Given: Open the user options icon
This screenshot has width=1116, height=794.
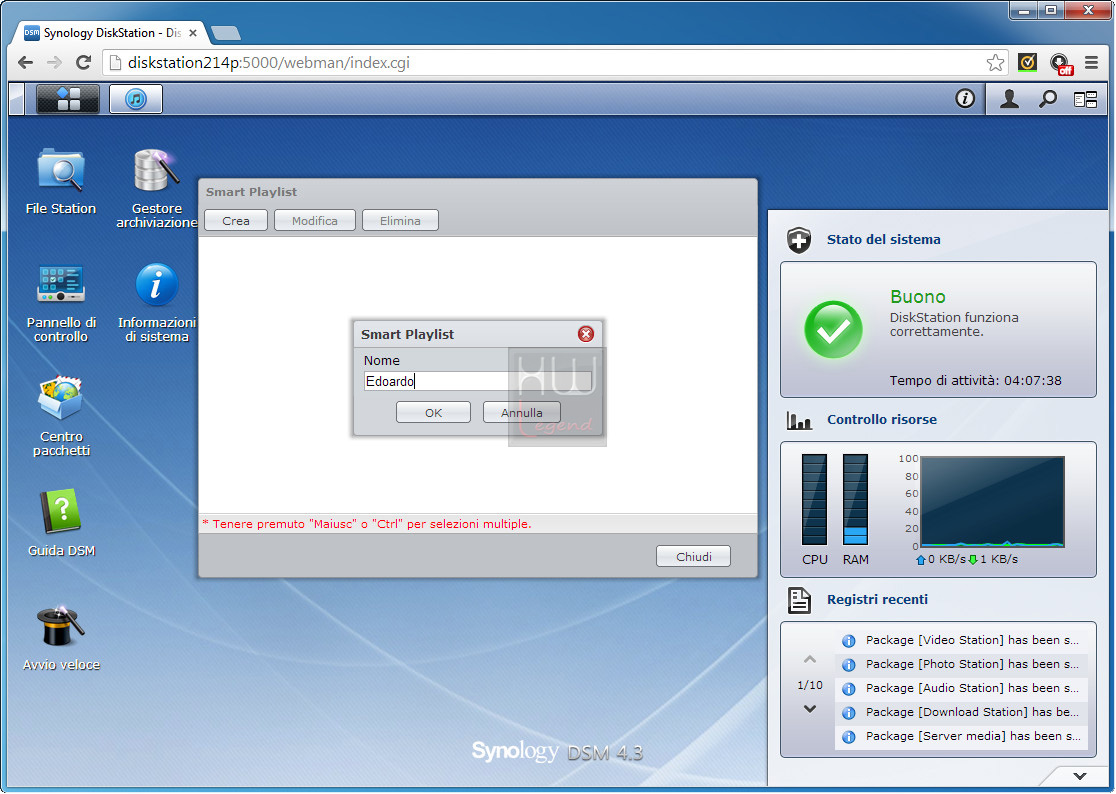Looking at the screenshot, I should click(1009, 99).
